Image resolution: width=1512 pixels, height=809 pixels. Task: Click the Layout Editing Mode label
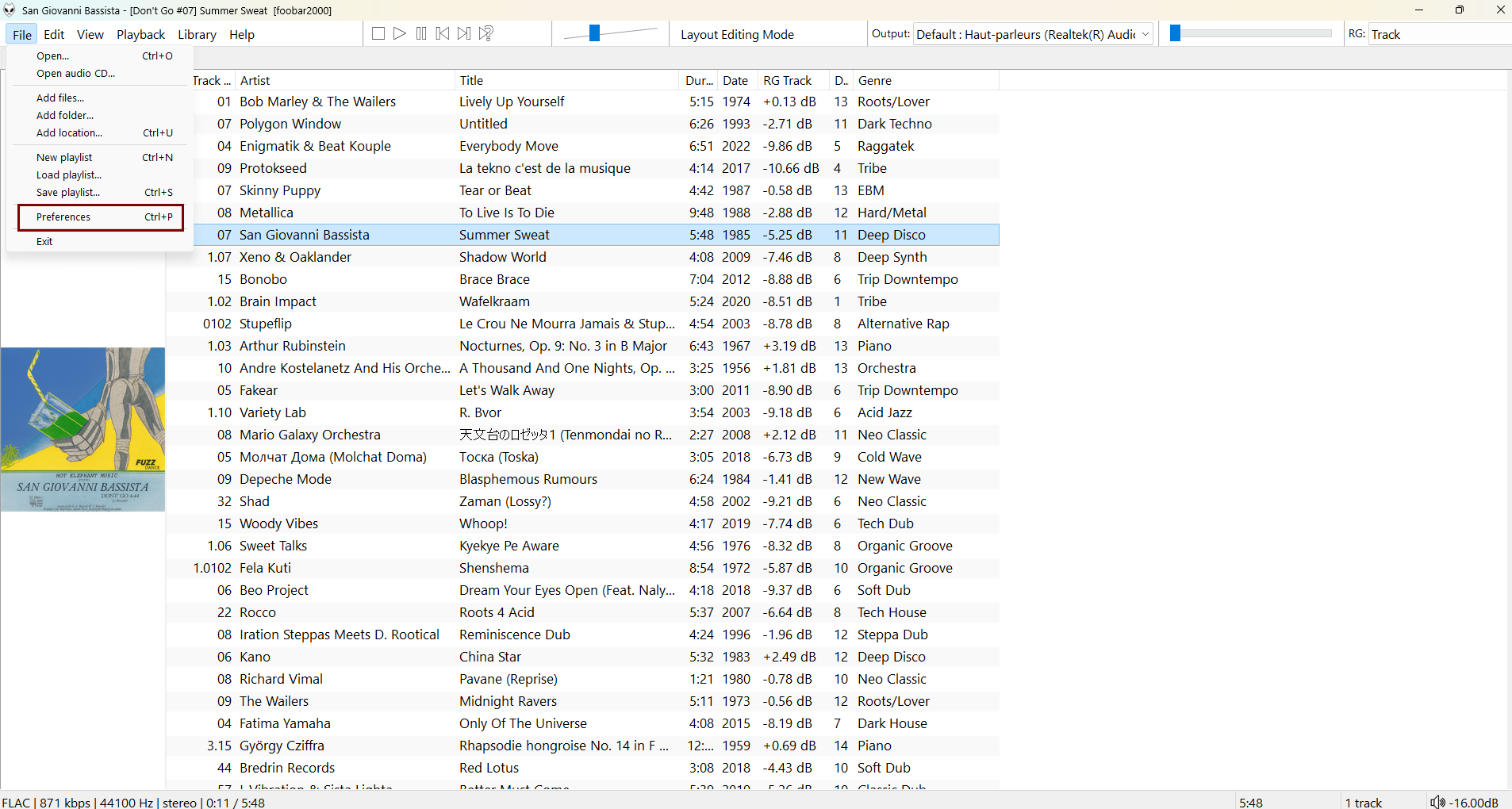(x=737, y=34)
